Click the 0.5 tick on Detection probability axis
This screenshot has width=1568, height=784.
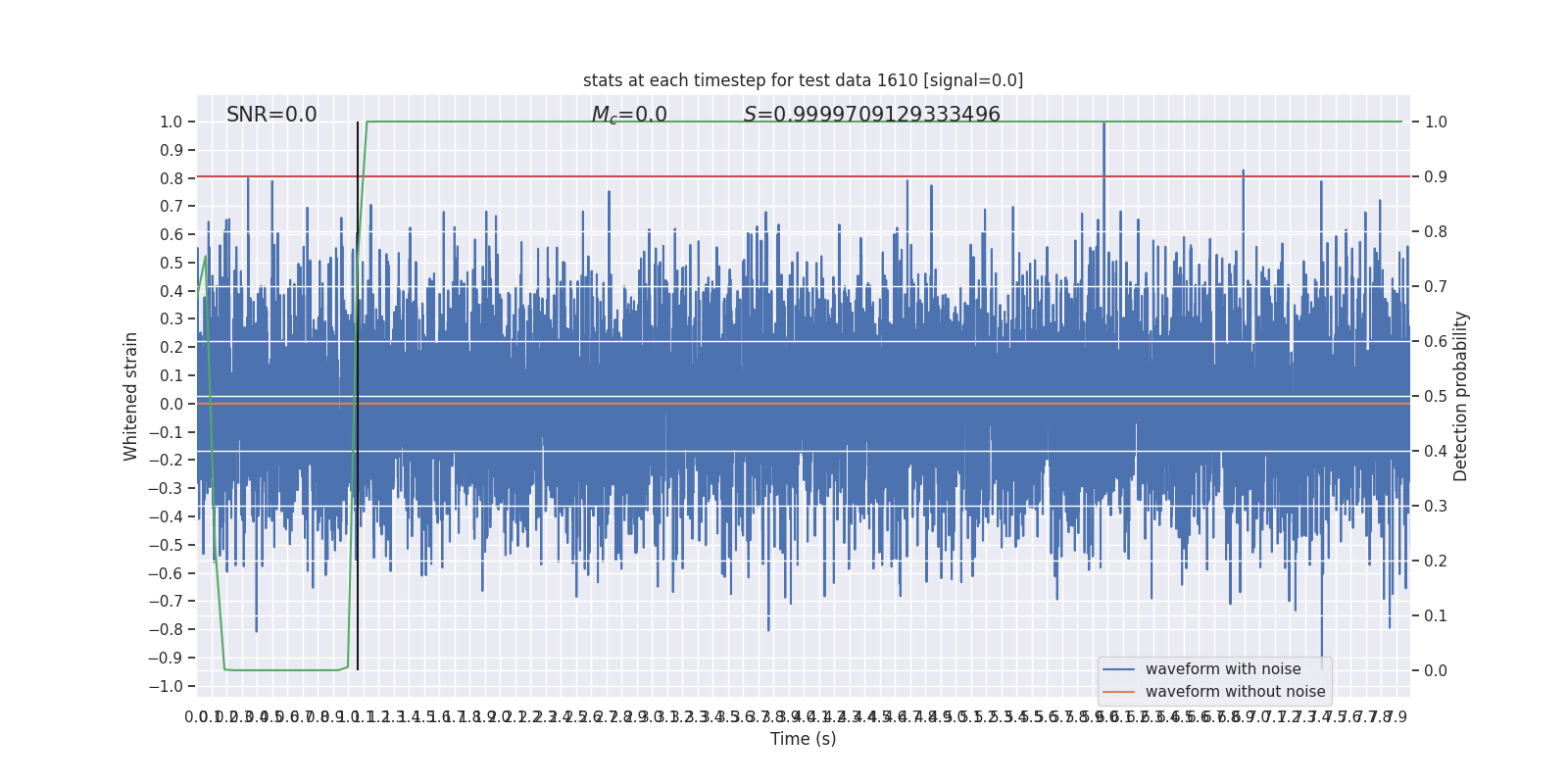pos(1436,397)
